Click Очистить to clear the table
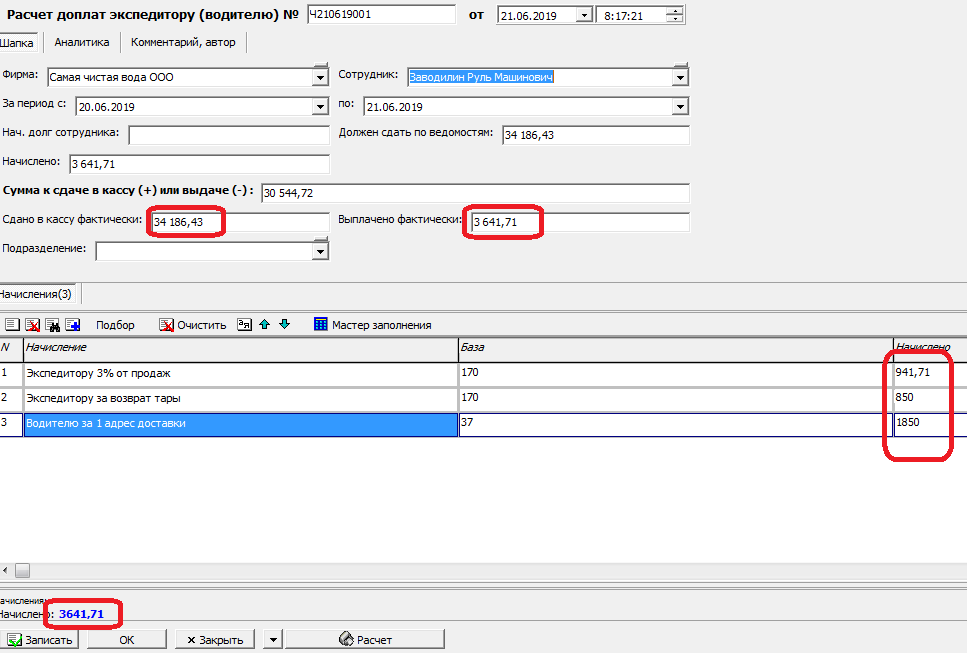 point(192,325)
